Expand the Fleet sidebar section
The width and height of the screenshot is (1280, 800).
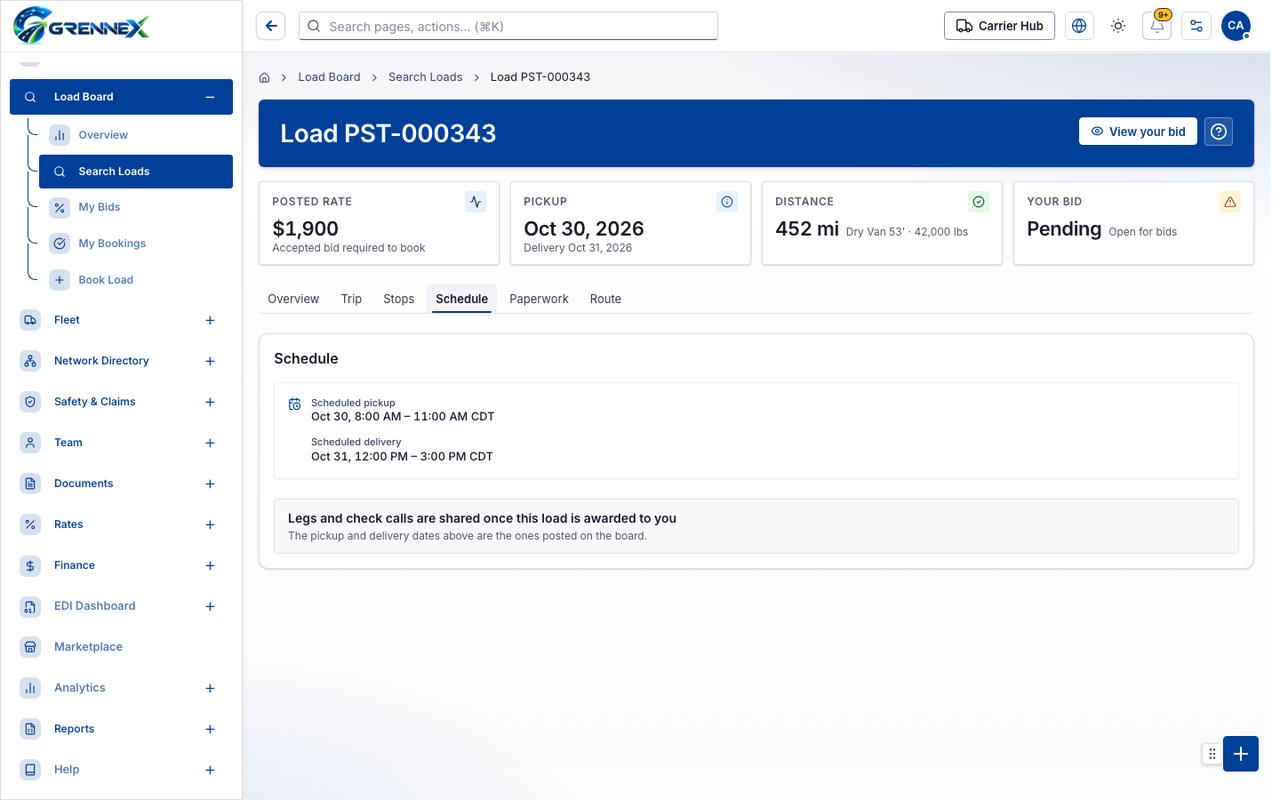coord(210,320)
